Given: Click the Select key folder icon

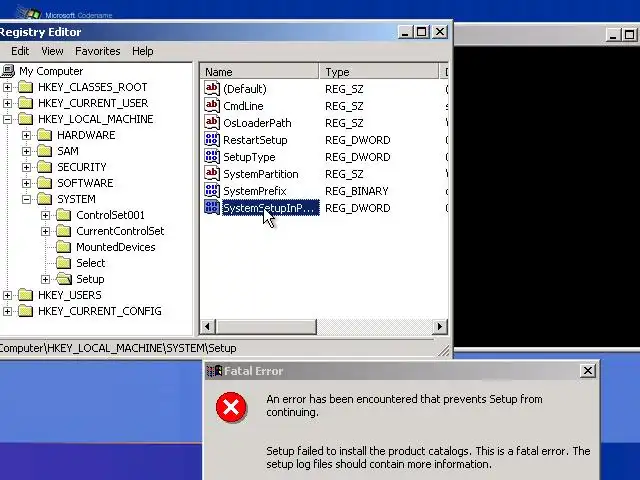Looking at the screenshot, I should point(64,263).
